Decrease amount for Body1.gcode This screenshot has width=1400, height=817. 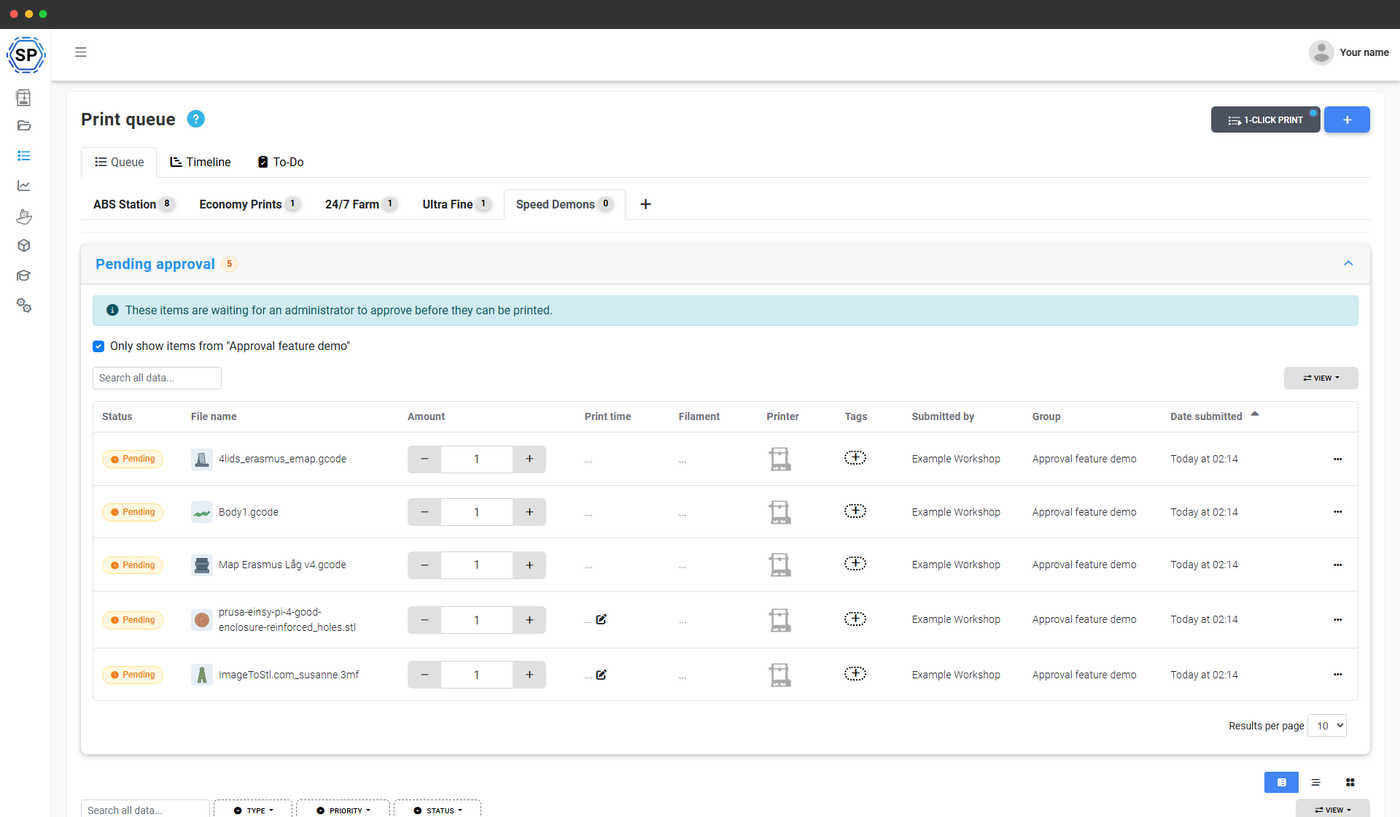424,512
